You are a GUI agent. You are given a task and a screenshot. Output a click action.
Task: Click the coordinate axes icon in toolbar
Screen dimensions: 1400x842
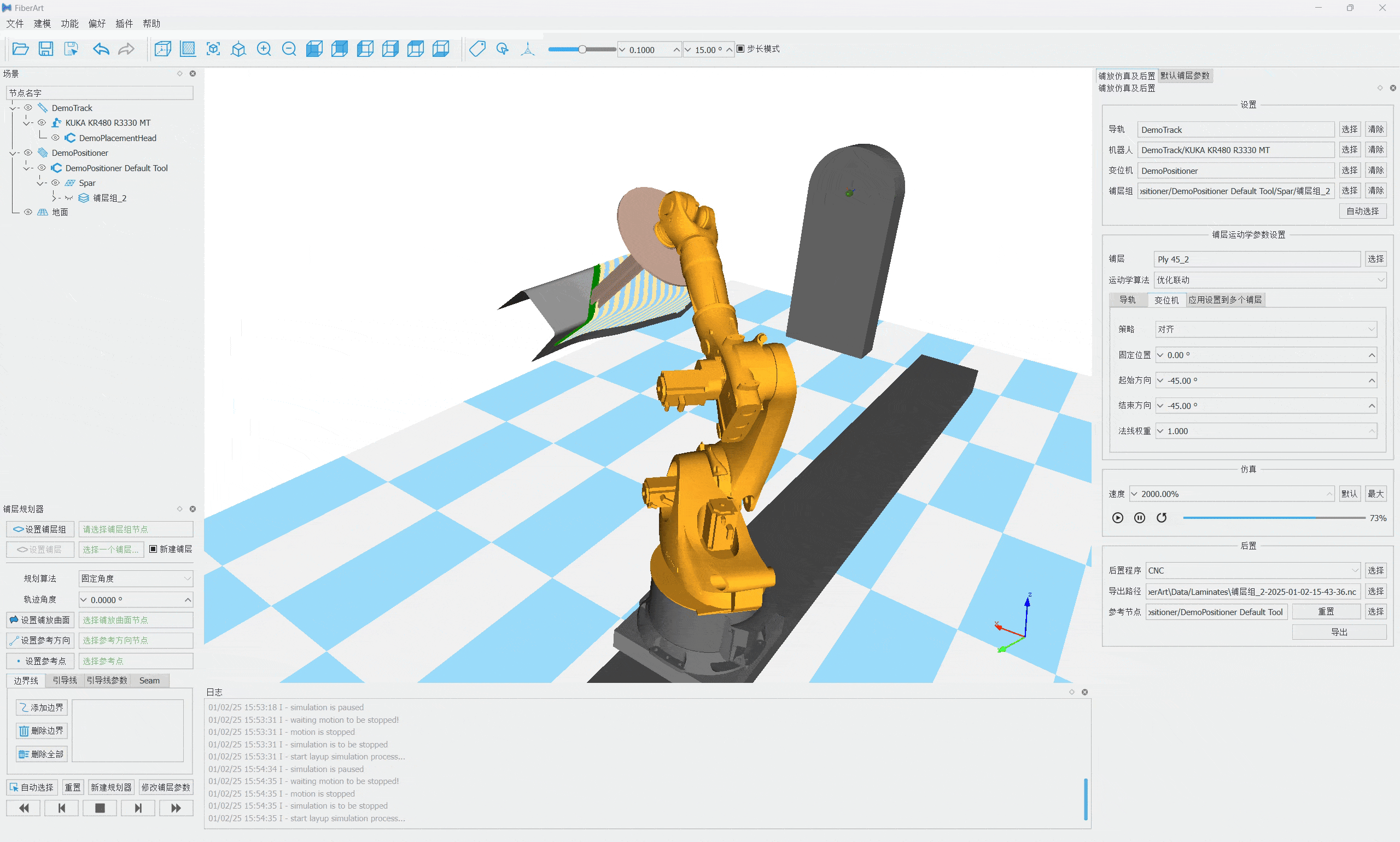pos(528,49)
